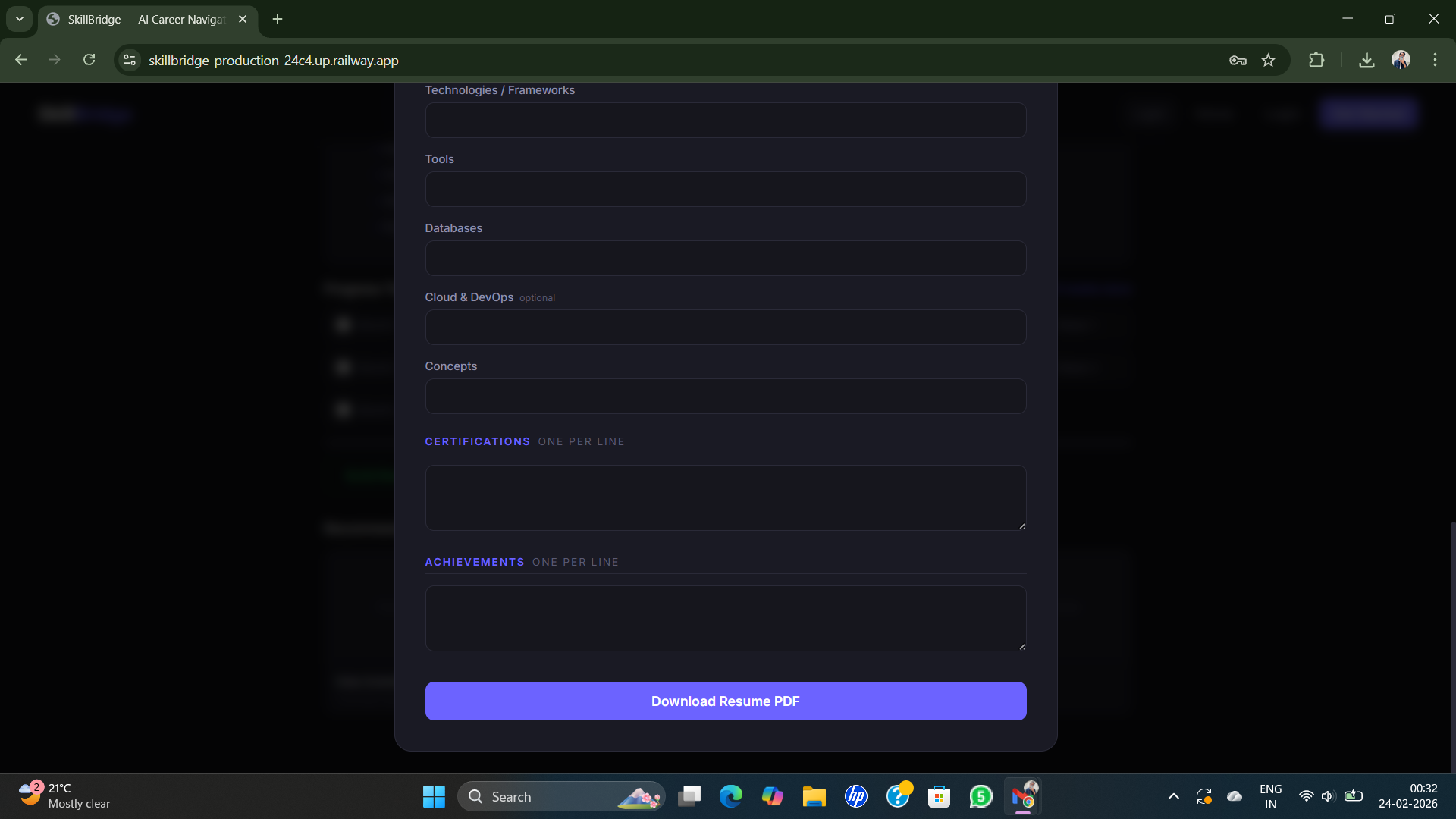The image size is (1456, 819).
Task: Click the Download Resume PDF button
Action: (725, 701)
